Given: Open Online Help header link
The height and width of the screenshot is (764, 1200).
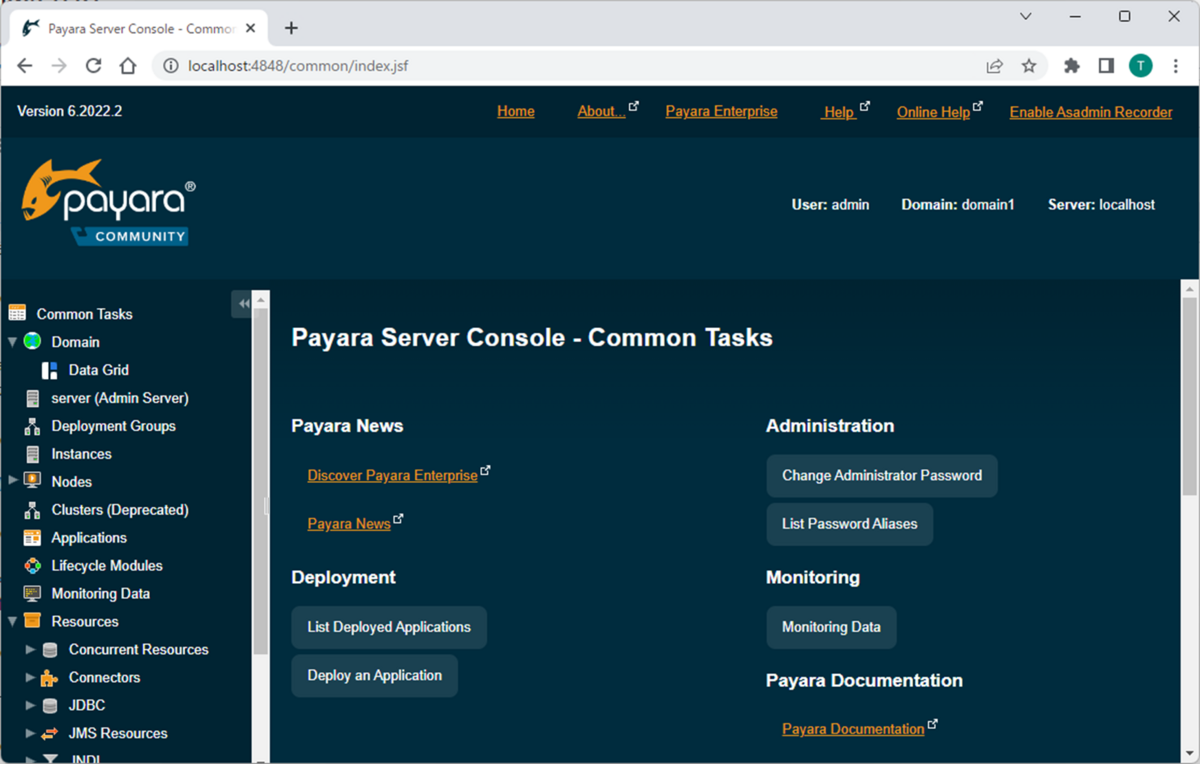Looking at the screenshot, I should click(x=933, y=112).
